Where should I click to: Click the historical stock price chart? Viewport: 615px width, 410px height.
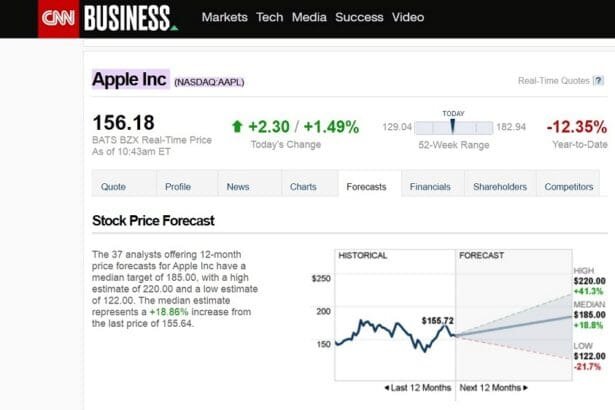394,320
